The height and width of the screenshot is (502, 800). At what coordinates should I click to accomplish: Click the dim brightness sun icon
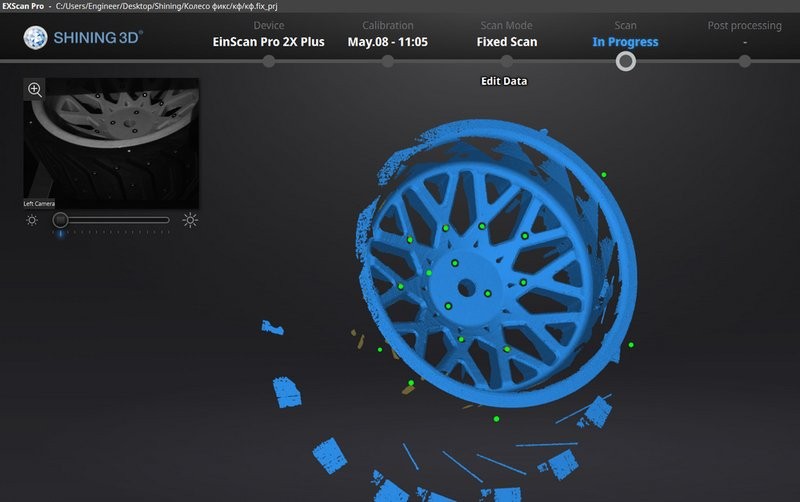(x=32, y=220)
